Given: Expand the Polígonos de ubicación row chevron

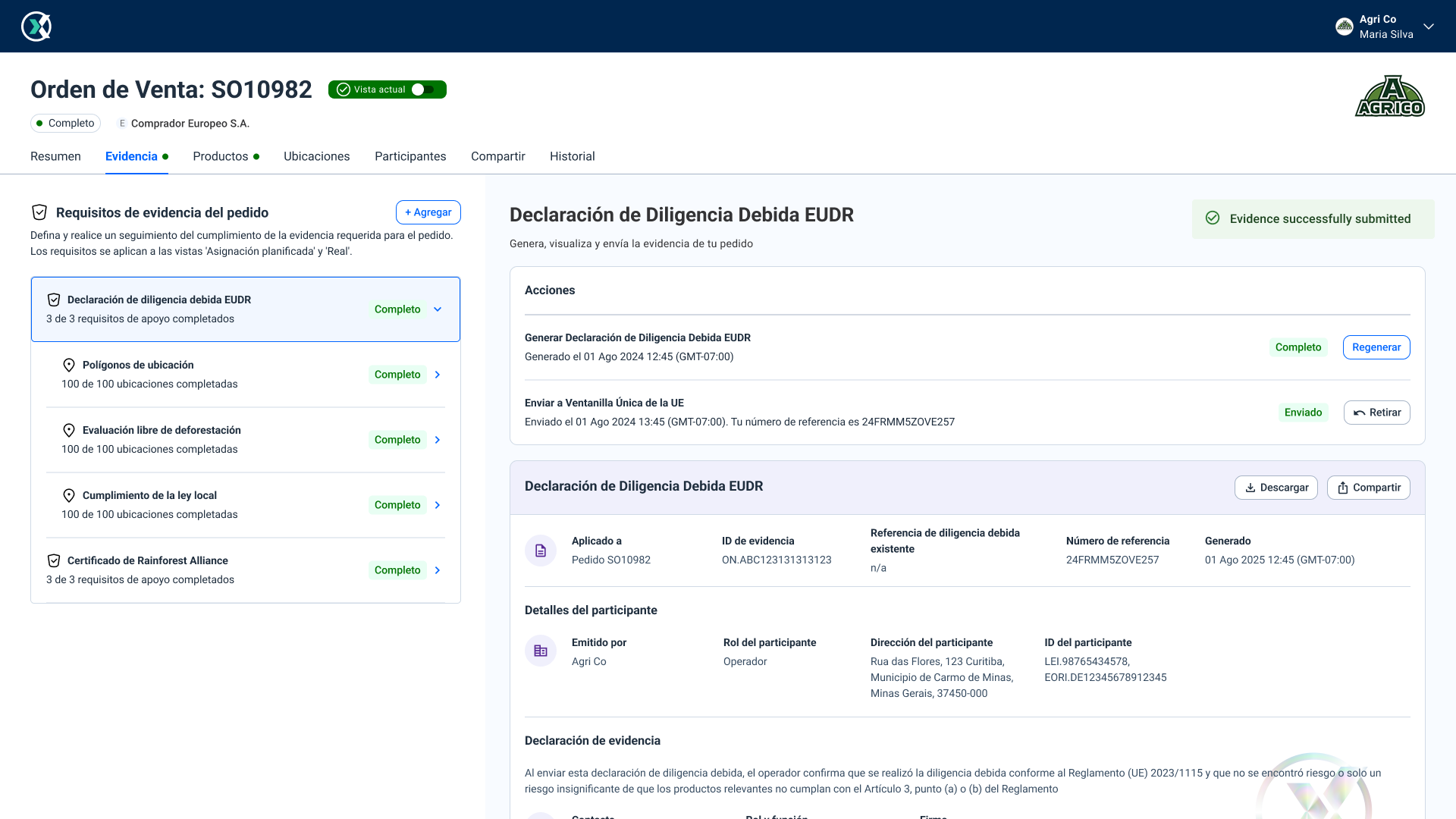Looking at the screenshot, I should pyautogui.click(x=438, y=375).
